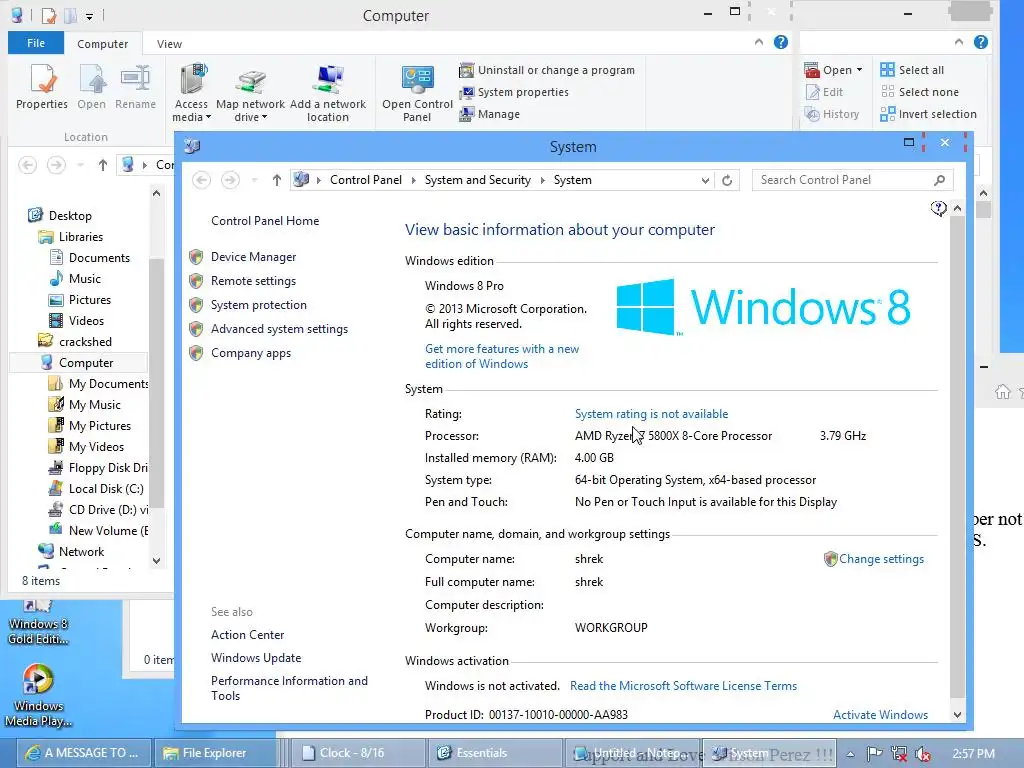Open Control Panel Home
The image size is (1024, 768).
265,221
